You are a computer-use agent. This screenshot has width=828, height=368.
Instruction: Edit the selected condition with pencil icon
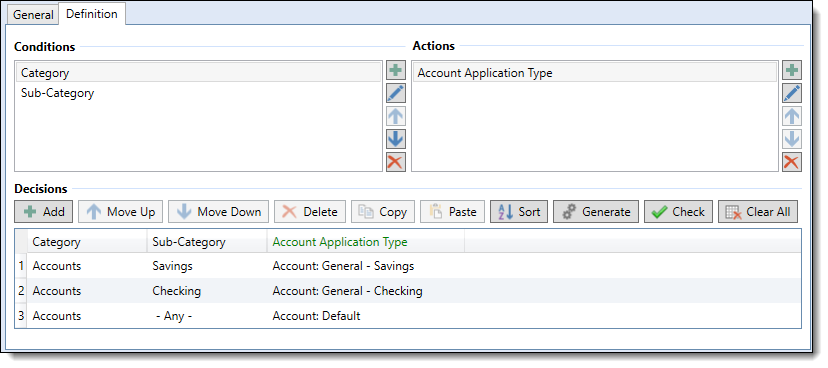[x=396, y=93]
